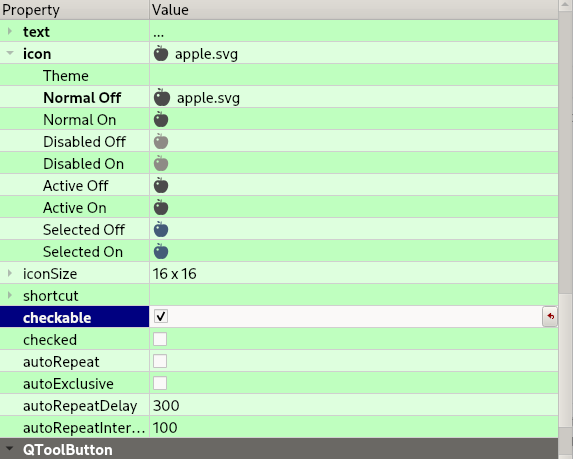Select the blue apple icon for Selected Off
The image size is (573, 459).
pyautogui.click(x=161, y=230)
